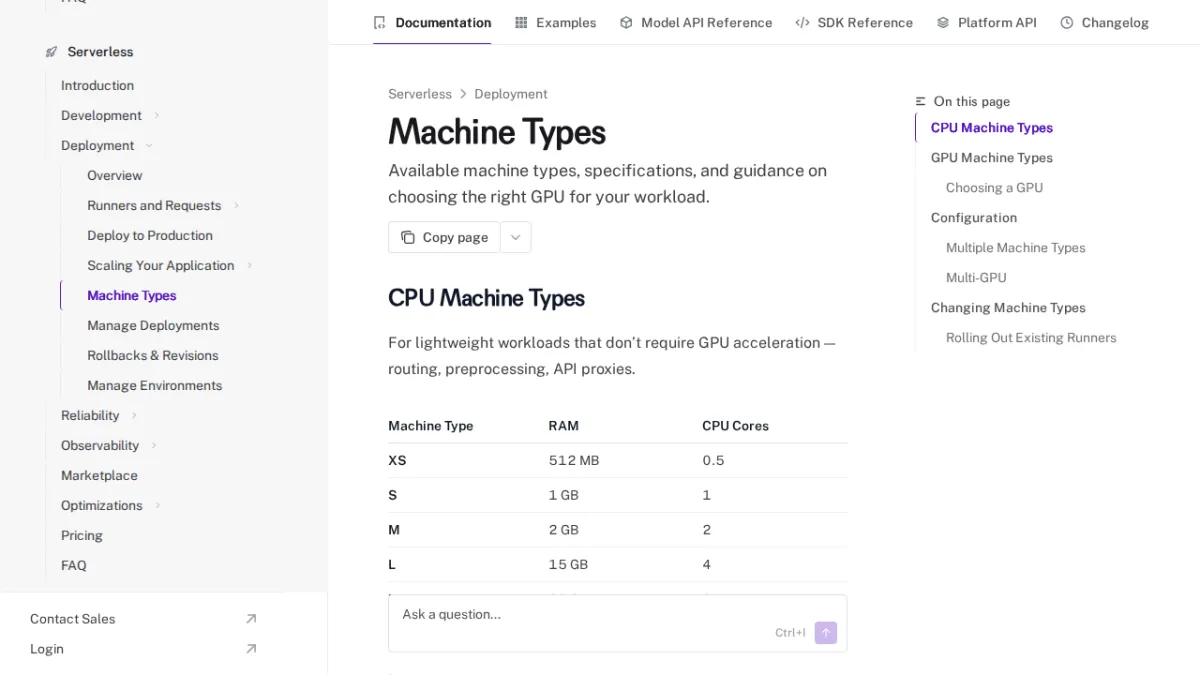Expand Scaling Your Application chevron

[250, 266]
